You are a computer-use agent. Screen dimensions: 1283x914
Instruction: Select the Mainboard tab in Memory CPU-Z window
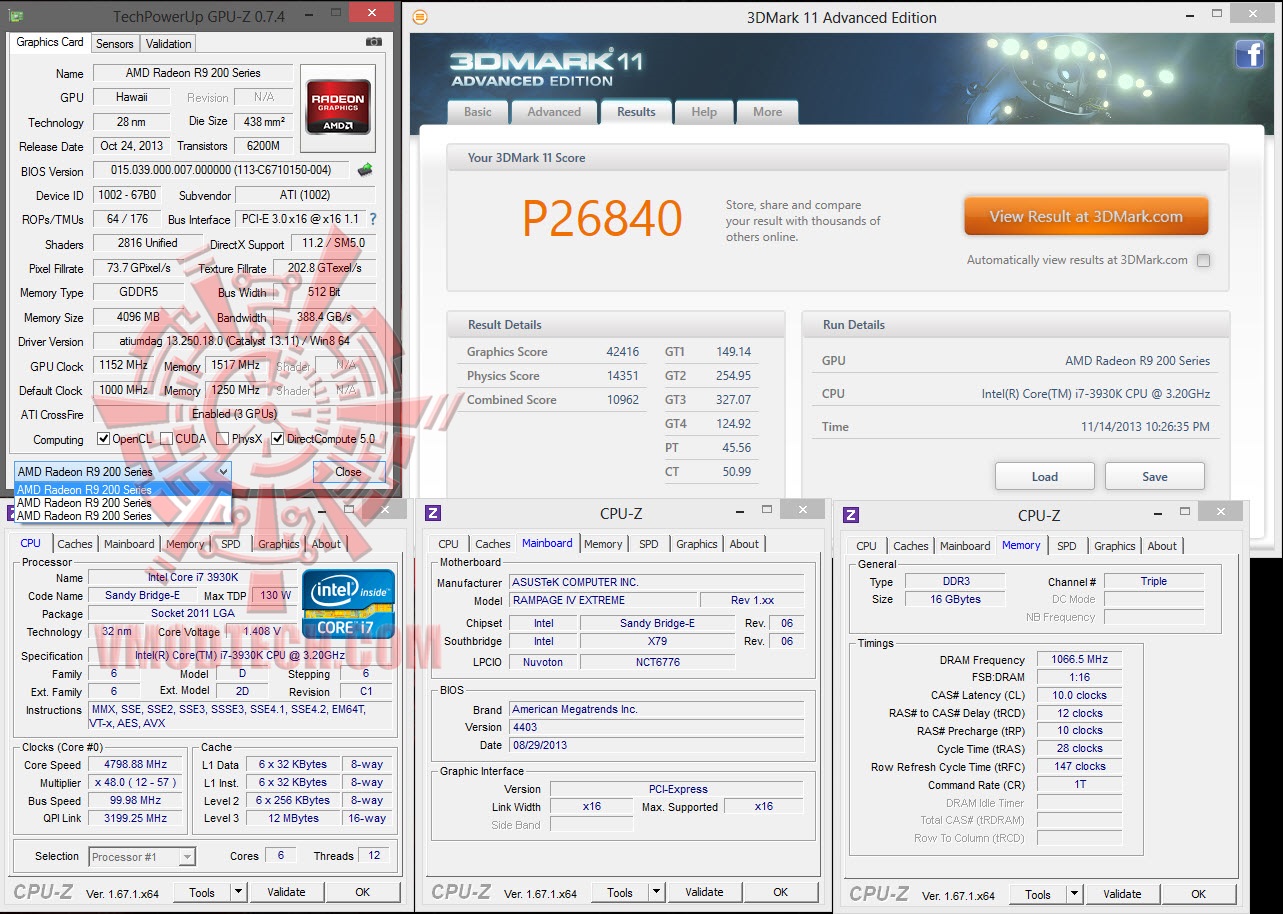[965, 546]
